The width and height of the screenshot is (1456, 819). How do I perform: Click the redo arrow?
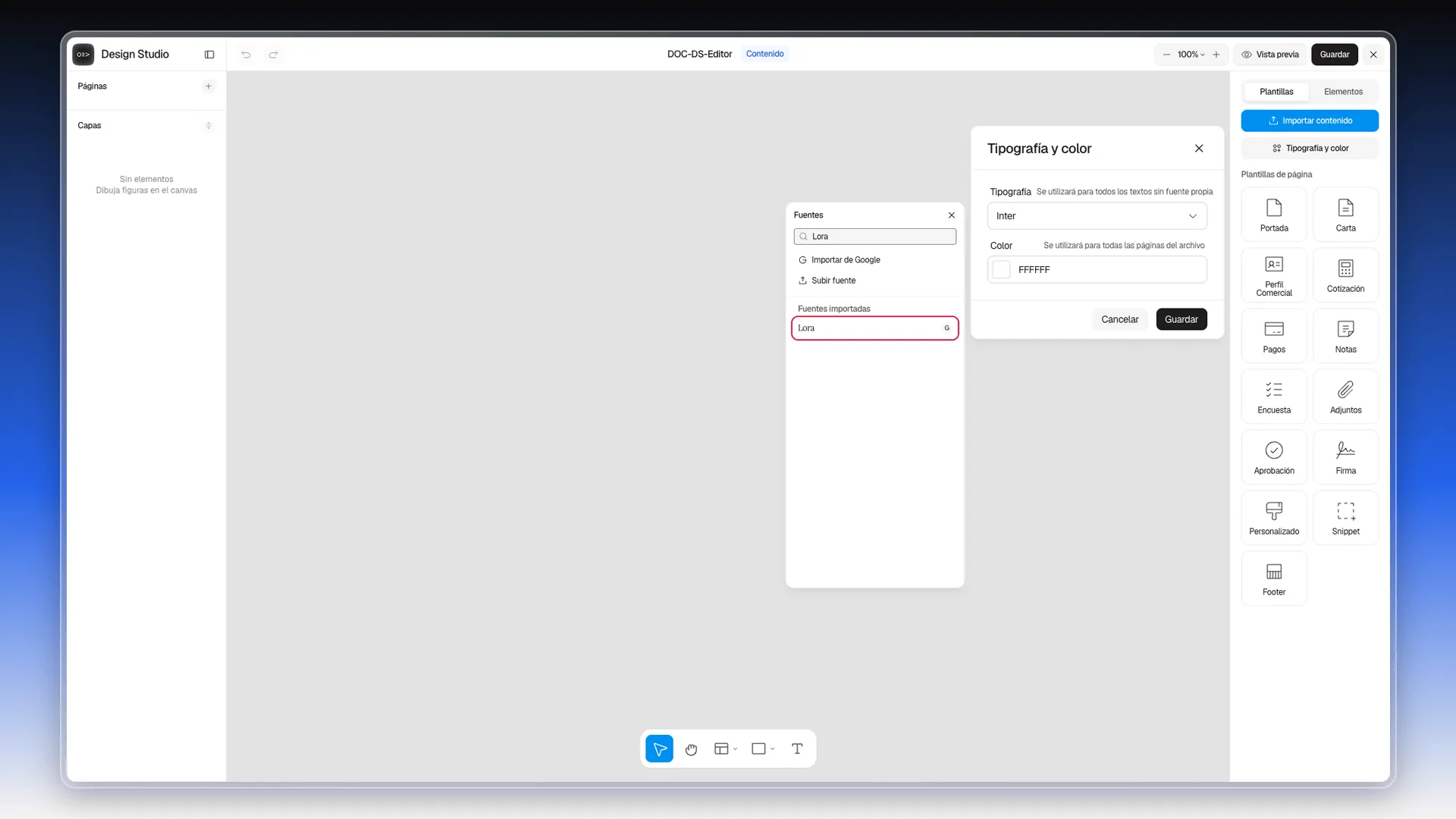[274, 55]
